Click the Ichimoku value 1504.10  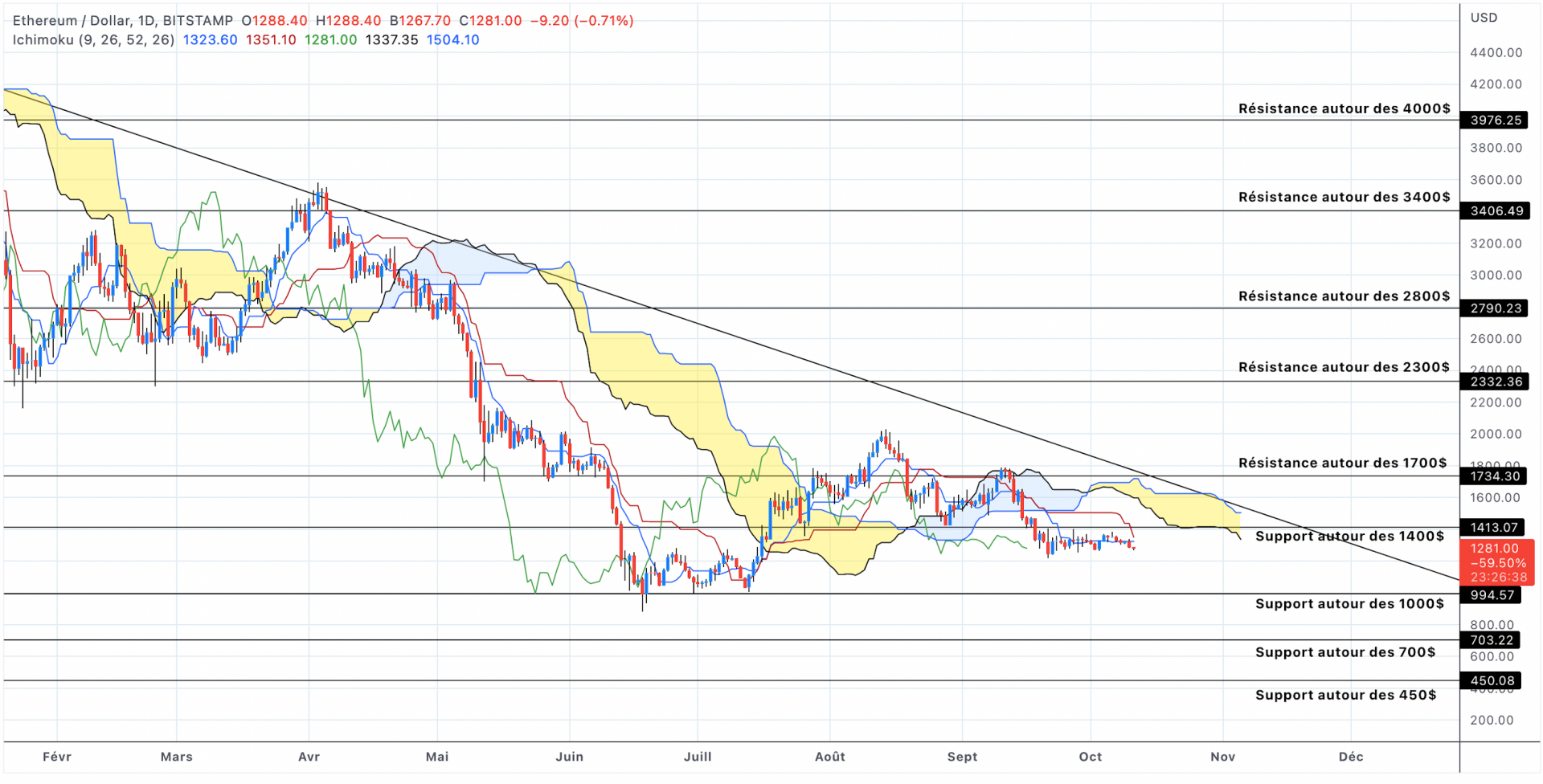(452, 40)
